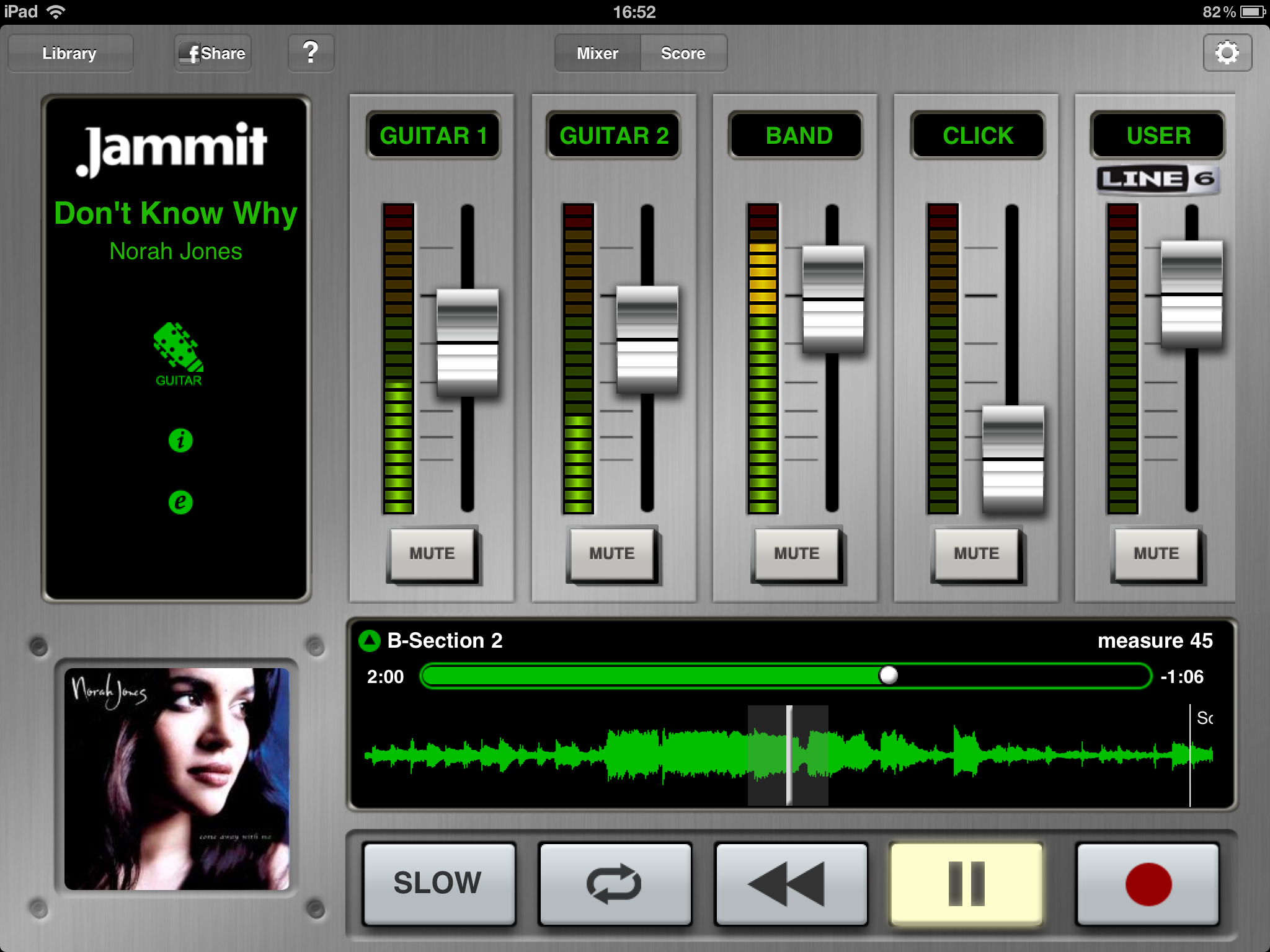1270x952 pixels.
Task: Click the Band volume fader knob
Action: click(833, 299)
